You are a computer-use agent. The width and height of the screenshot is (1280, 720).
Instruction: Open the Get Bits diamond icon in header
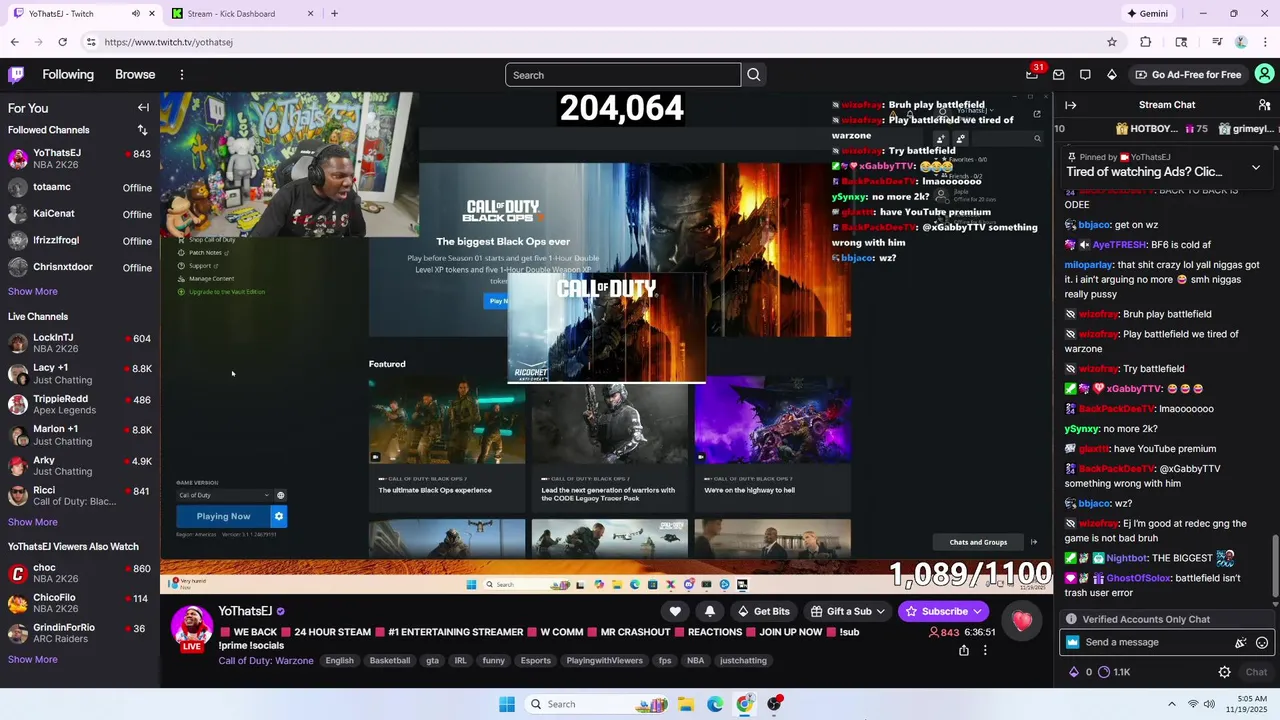click(1111, 75)
